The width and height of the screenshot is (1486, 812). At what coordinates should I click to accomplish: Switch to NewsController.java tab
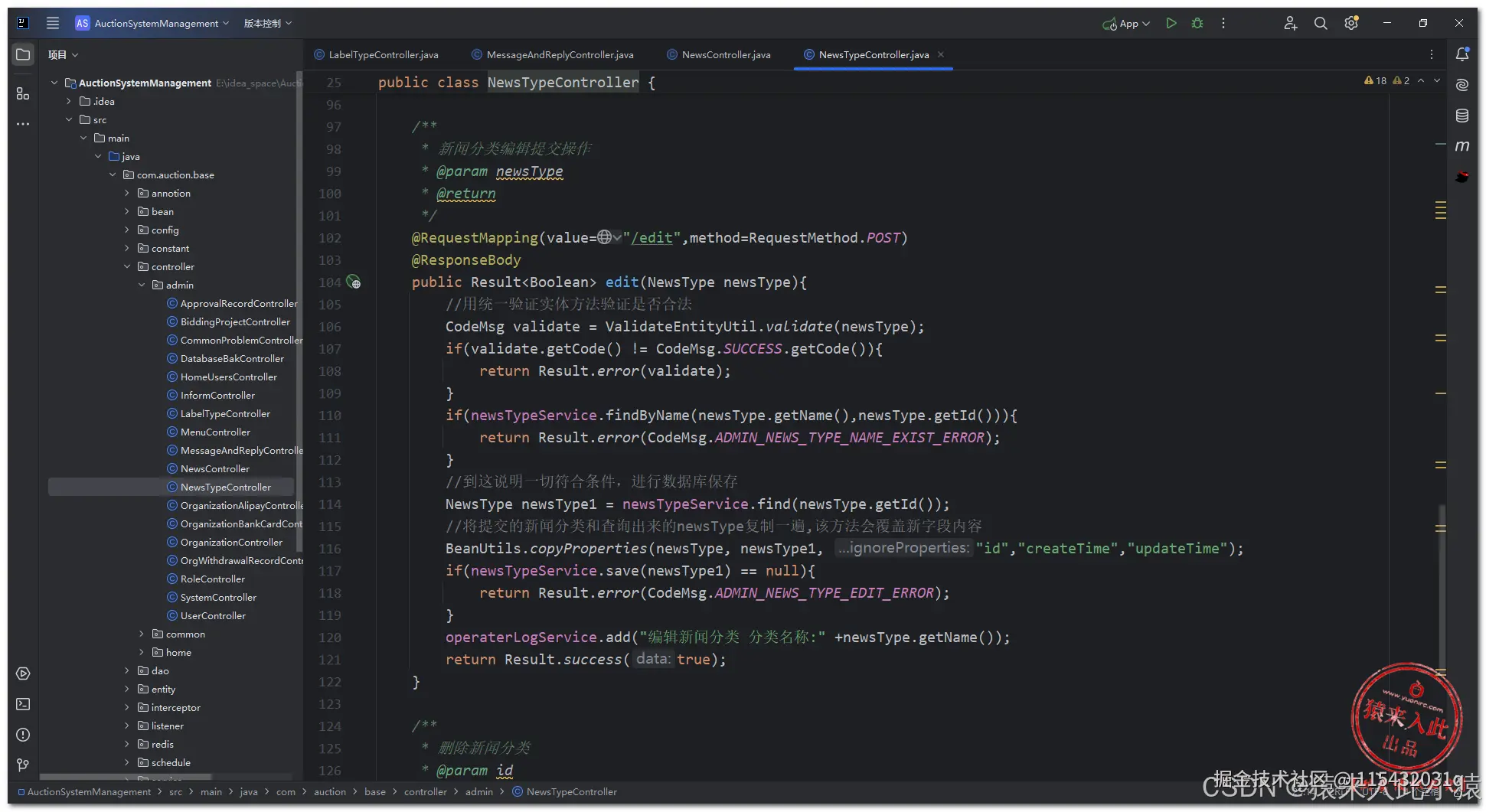pos(719,54)
